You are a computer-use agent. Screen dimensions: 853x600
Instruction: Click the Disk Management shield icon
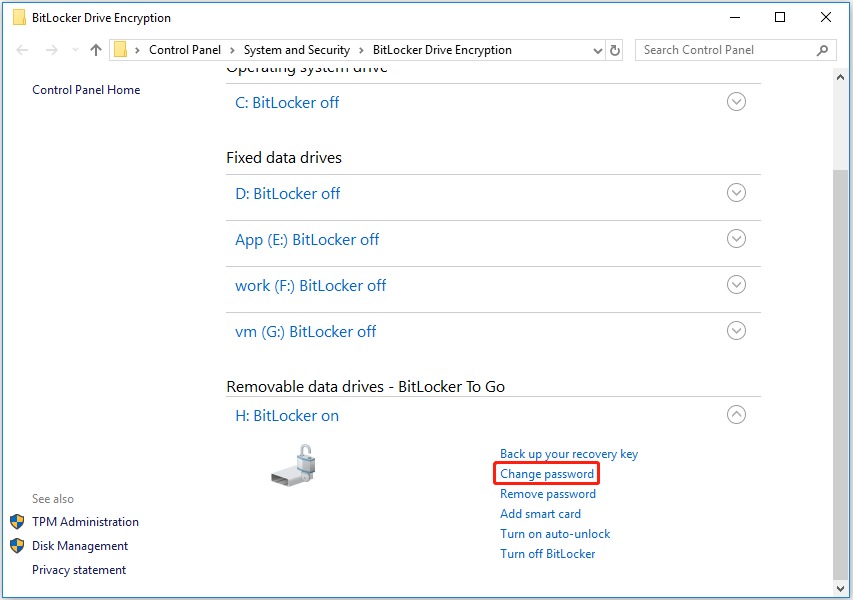[x=17, y=546]
